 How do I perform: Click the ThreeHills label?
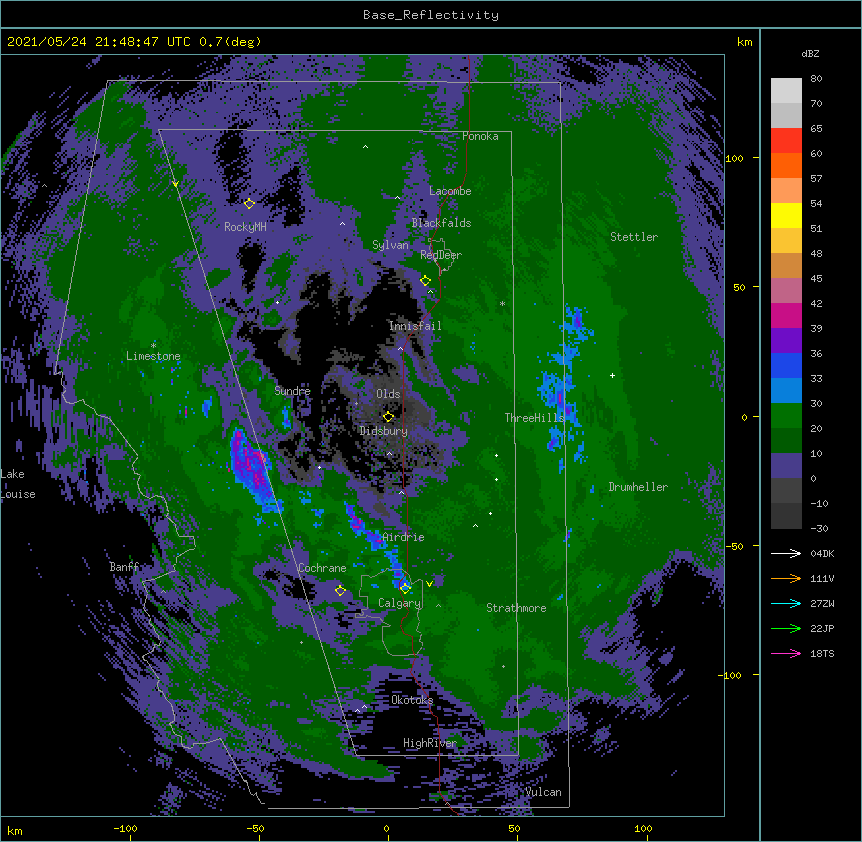534,418
